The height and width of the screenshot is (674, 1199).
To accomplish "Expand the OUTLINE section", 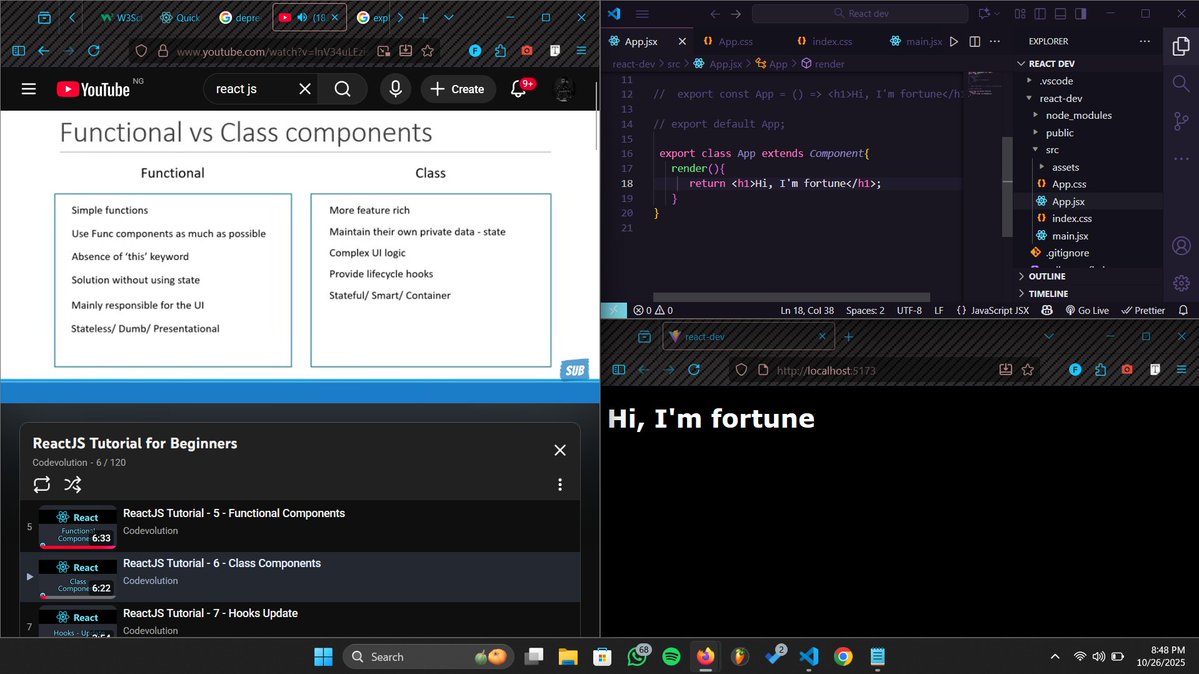I will pyautogui.click(x=1088, y=276).
